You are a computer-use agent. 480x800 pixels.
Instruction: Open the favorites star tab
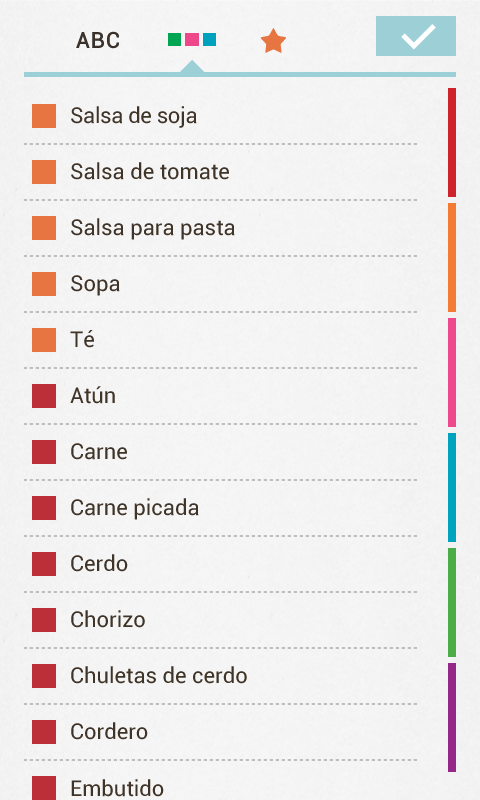coord(273,41)
